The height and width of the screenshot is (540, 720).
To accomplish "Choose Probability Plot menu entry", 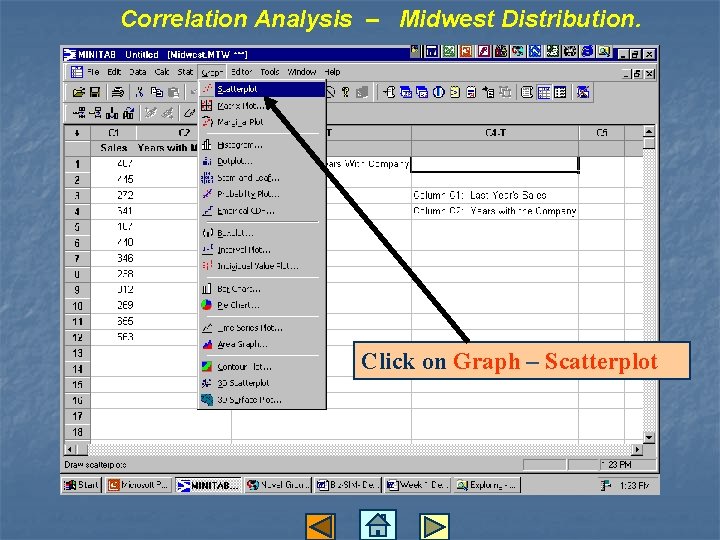I will (x=260, y=194).
